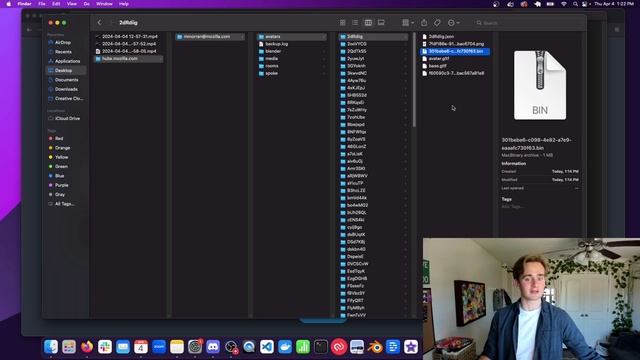Screen dimensions: 640x360
Task: Select the avatars folder
Action: [x=292, y=37]
